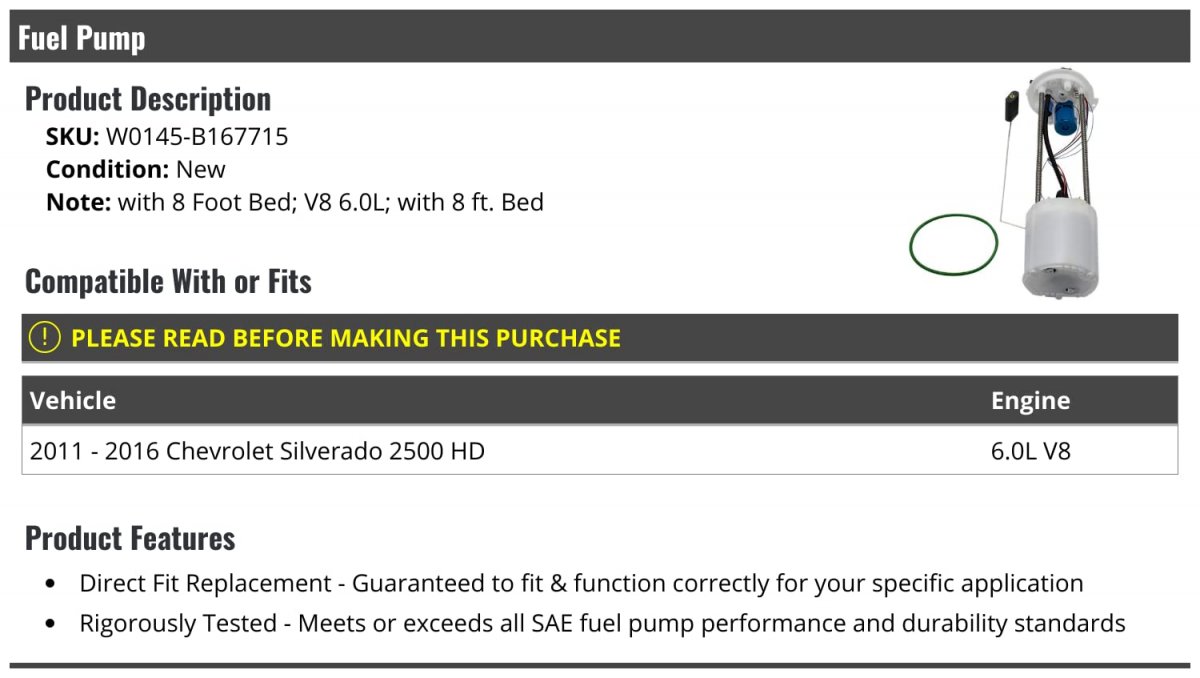This screenshot has width=1200, height=678.
Task: Click the Vehicle column header
Action: coord(73,401)
